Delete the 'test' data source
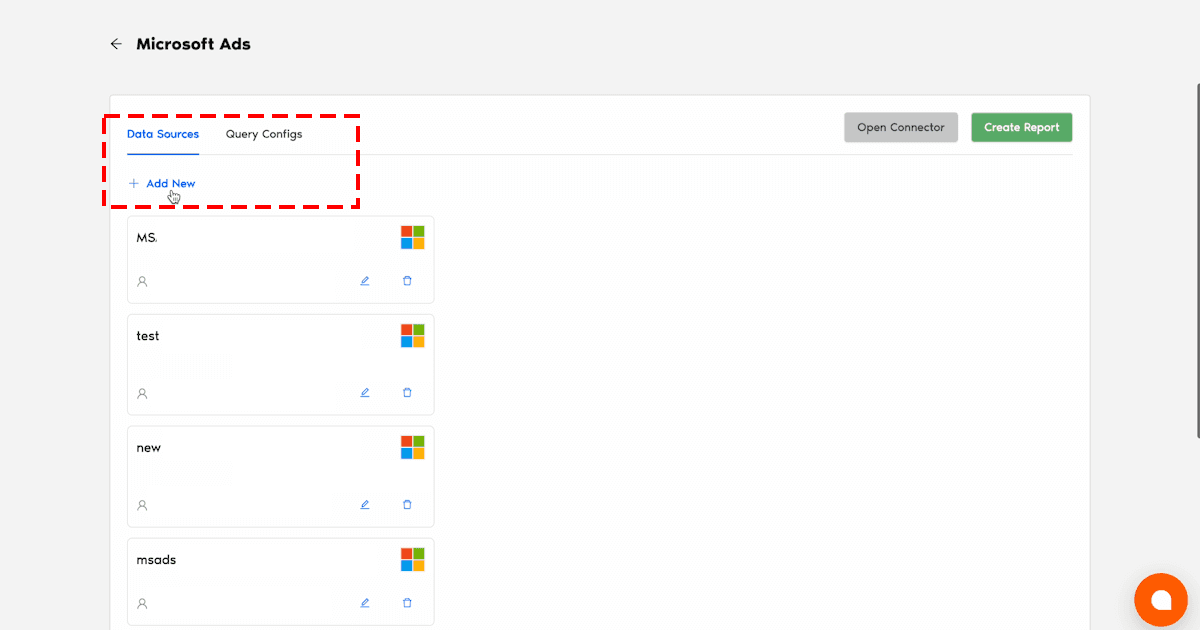 (x=407, y=393)
